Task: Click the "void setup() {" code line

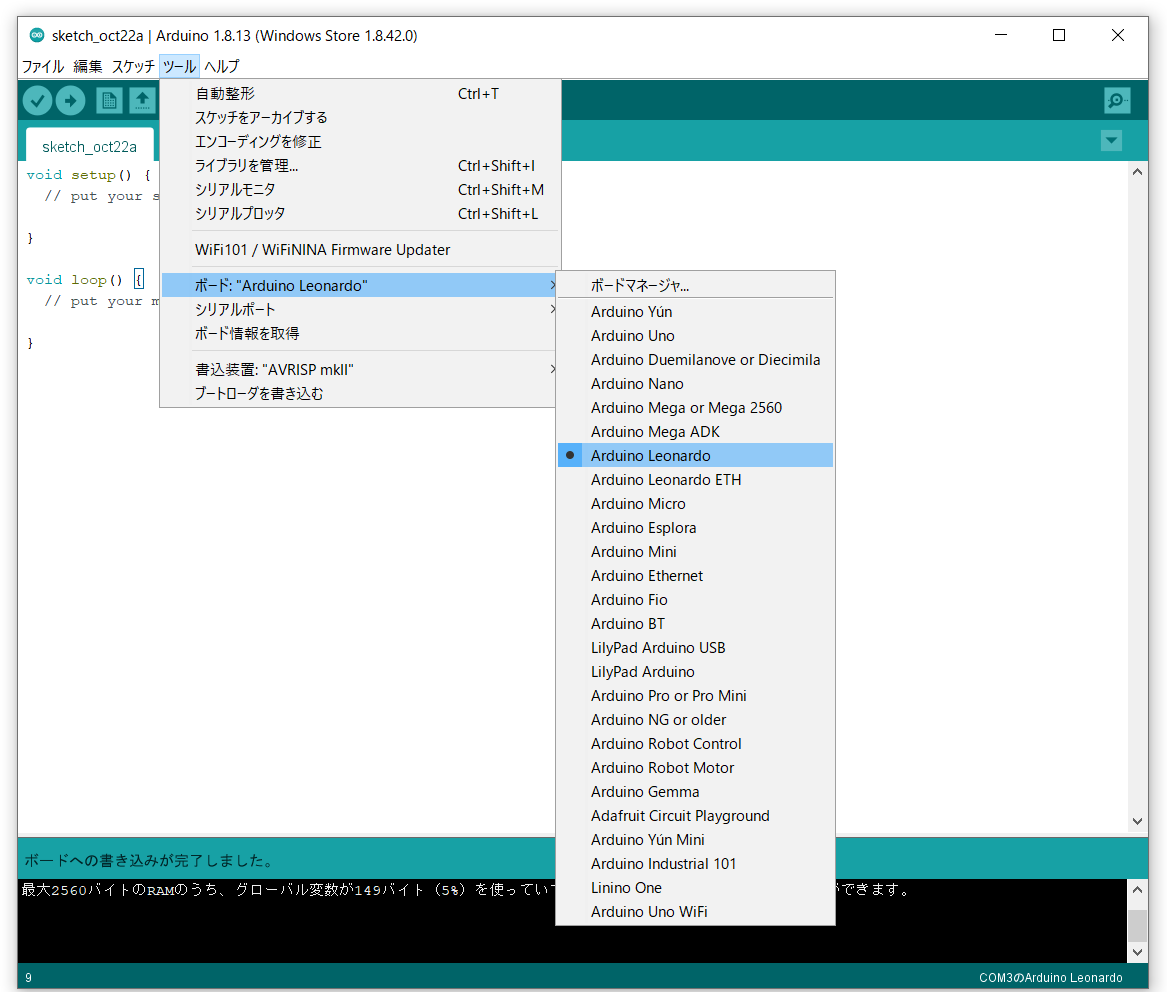Action: pos(89,175)
